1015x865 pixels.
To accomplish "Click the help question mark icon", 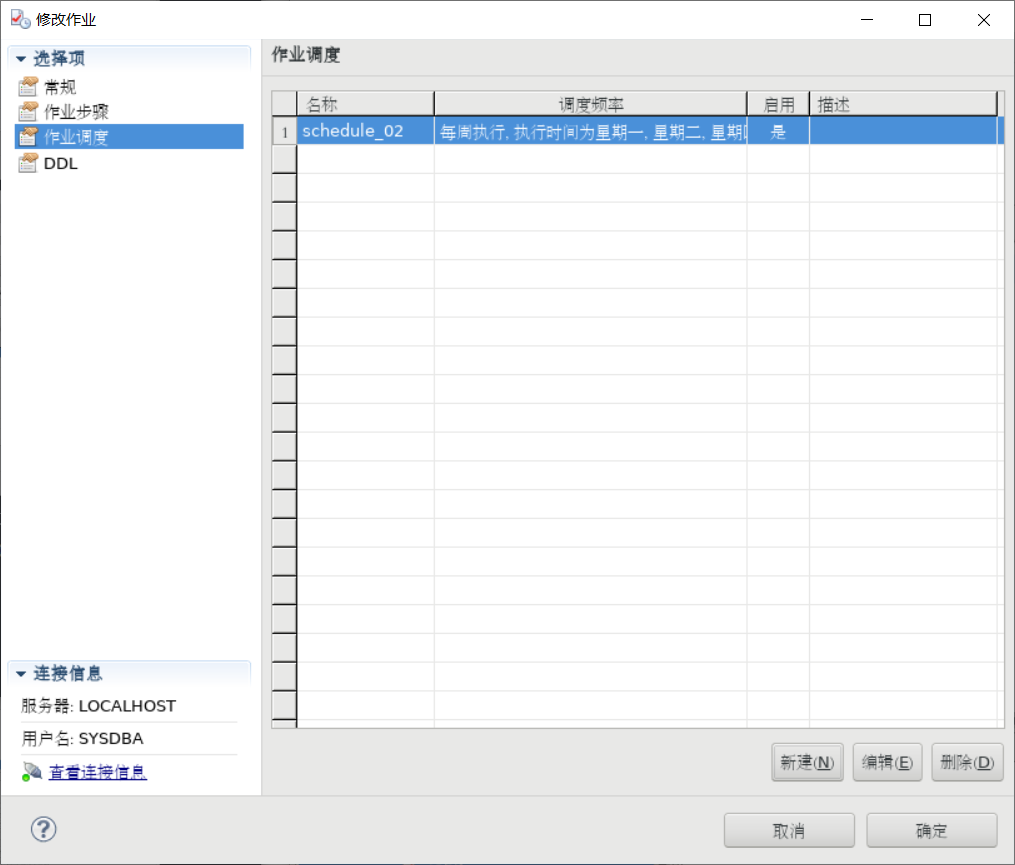I will pyautogui.click(x=43, y=829).
